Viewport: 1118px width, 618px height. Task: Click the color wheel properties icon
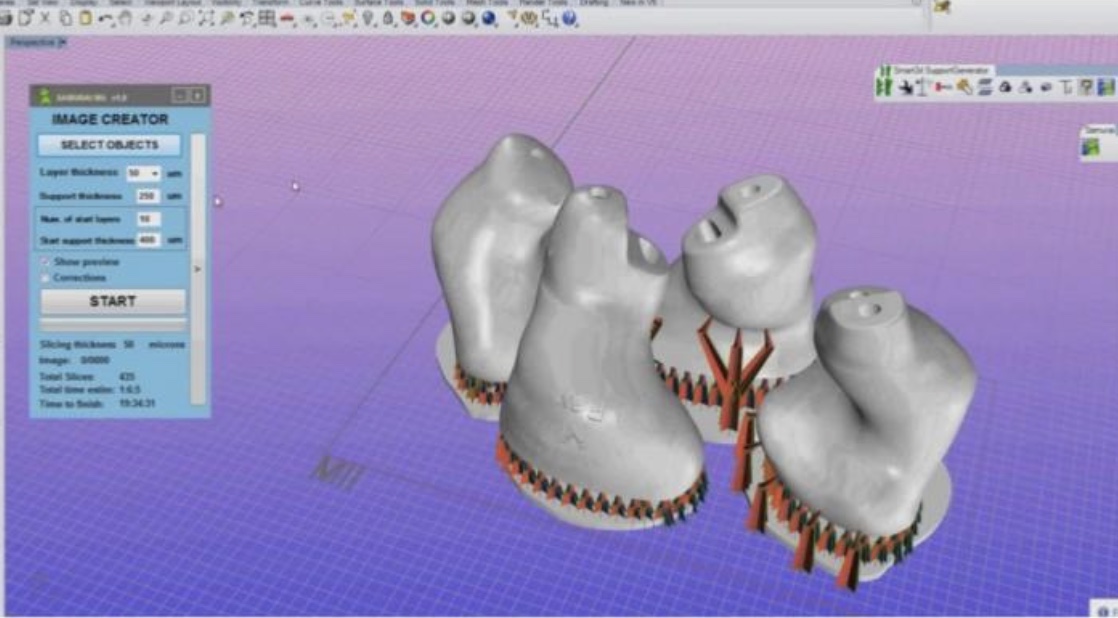pyautogui.click(x=428, y=20)
